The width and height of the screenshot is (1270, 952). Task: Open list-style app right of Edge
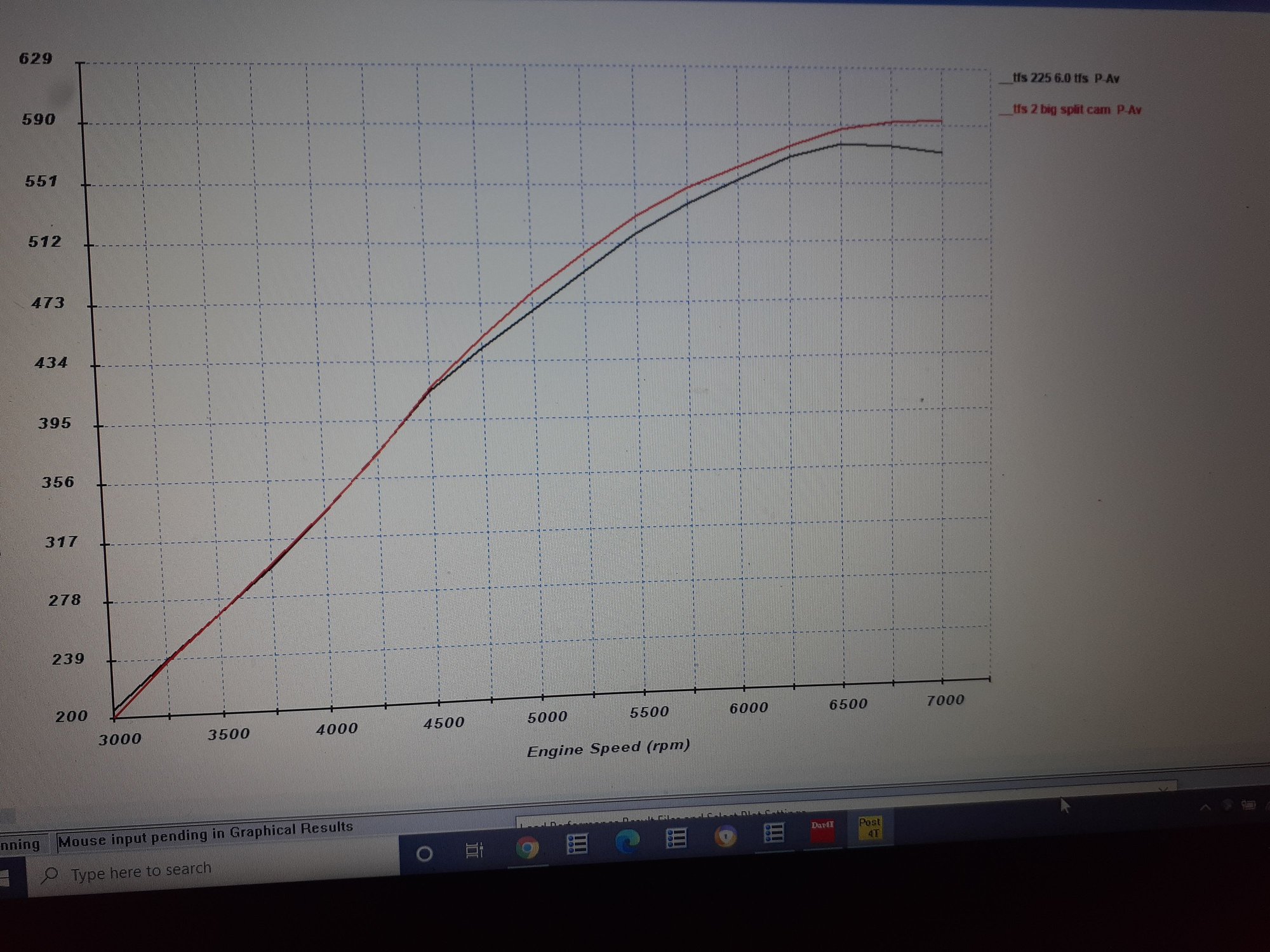676,839
